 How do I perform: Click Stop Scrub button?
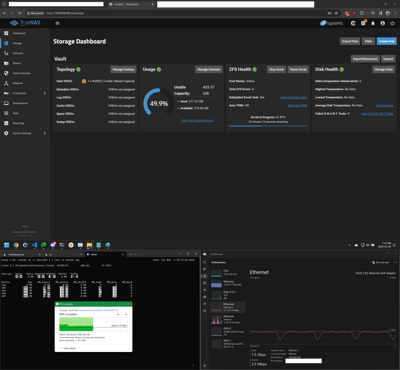coord(276,69)
